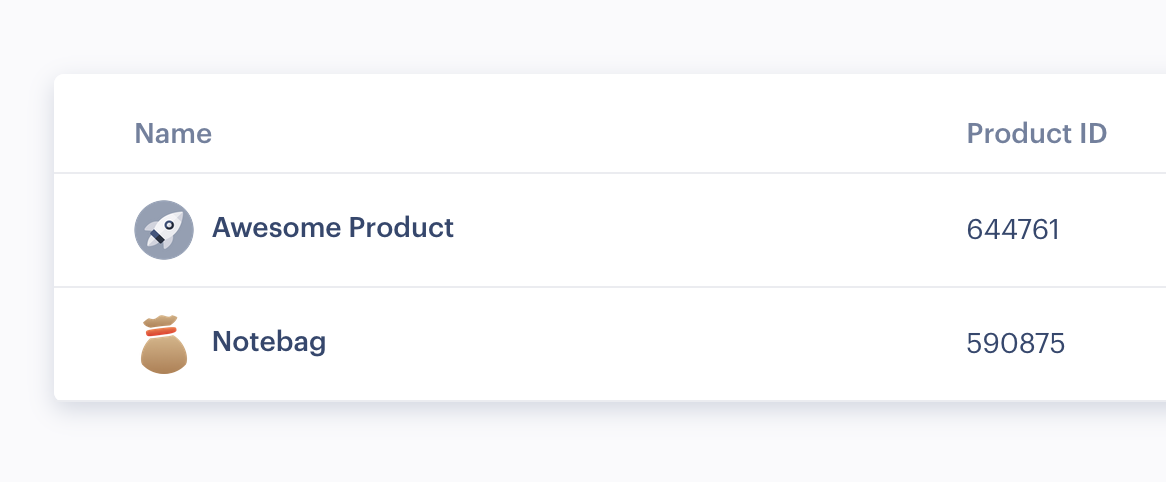This screenshot has width=1166, height=482.
Task: Click the "Name" header text
Action: coord(173,133)
